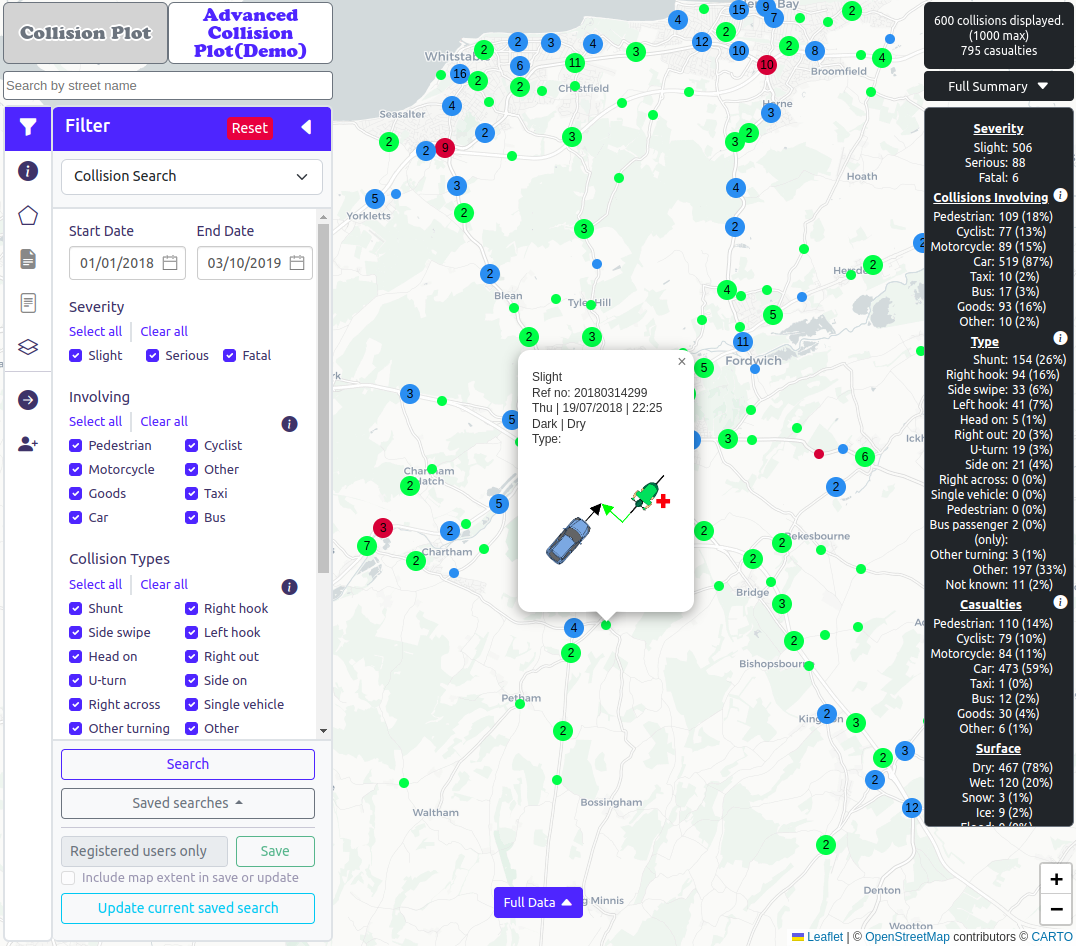Toggle the Fatal severity checkbox
This screenshot has width=1076, height=946.
tap(230, 355)
